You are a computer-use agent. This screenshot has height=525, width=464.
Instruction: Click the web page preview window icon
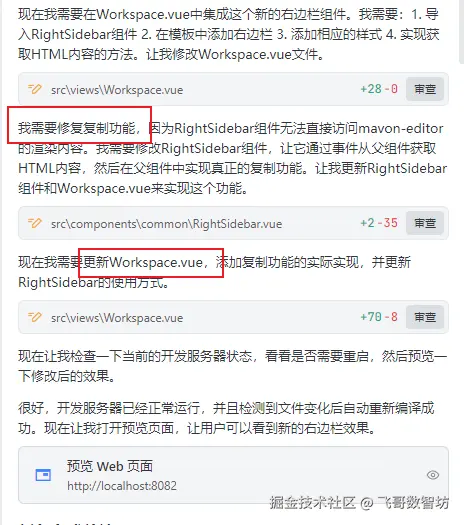point(43,475)
